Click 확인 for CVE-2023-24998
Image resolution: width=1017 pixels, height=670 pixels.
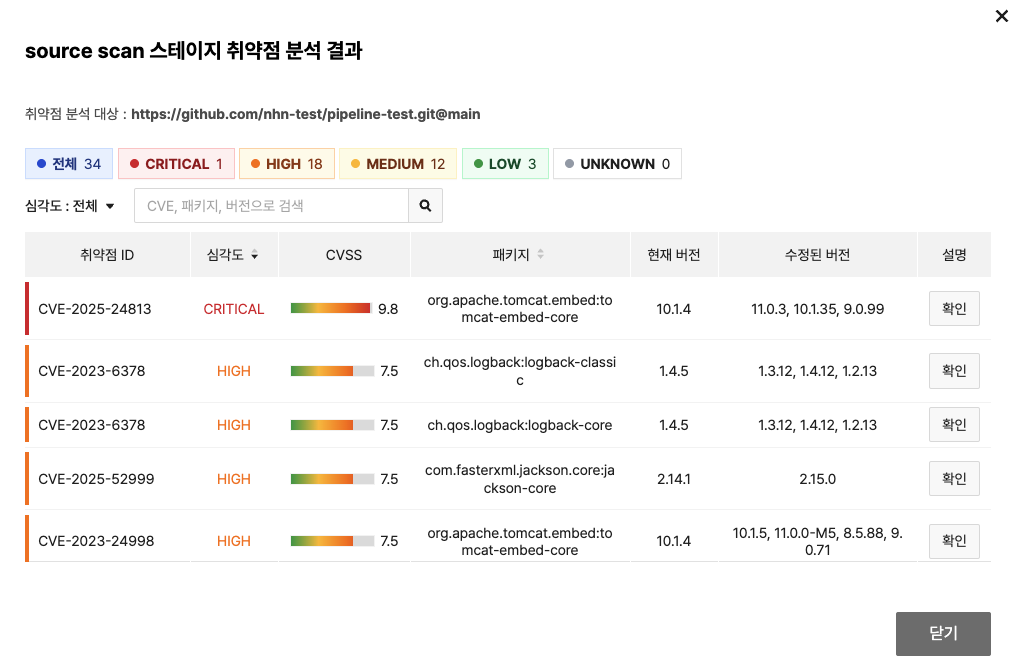[x=954, y=541]
